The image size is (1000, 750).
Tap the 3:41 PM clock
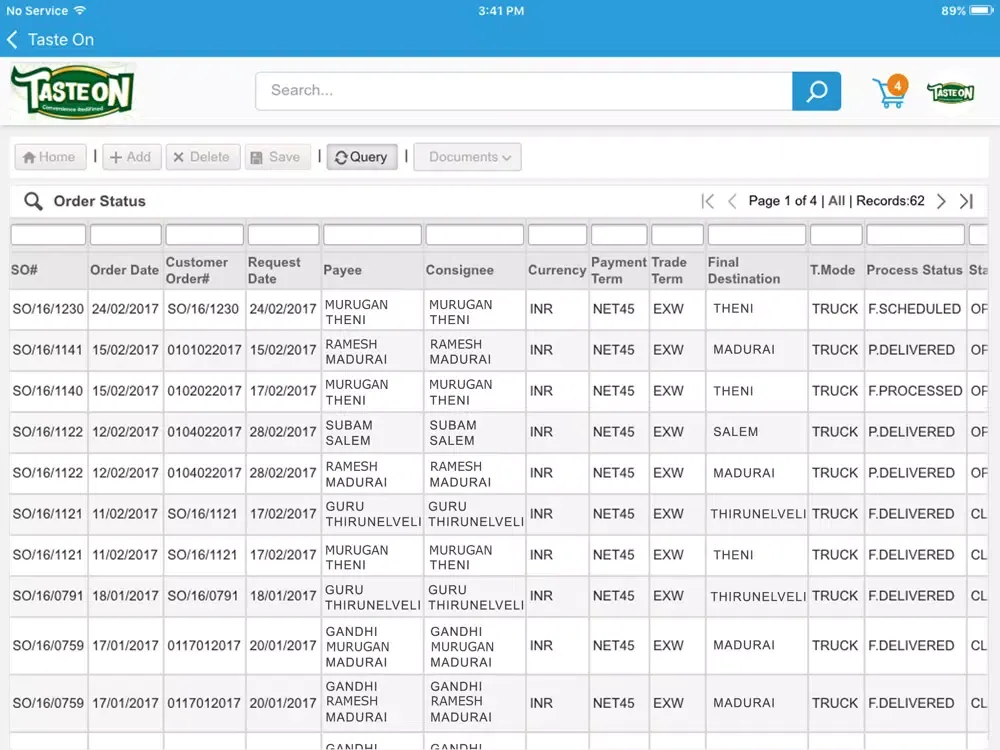coord(501,11)
